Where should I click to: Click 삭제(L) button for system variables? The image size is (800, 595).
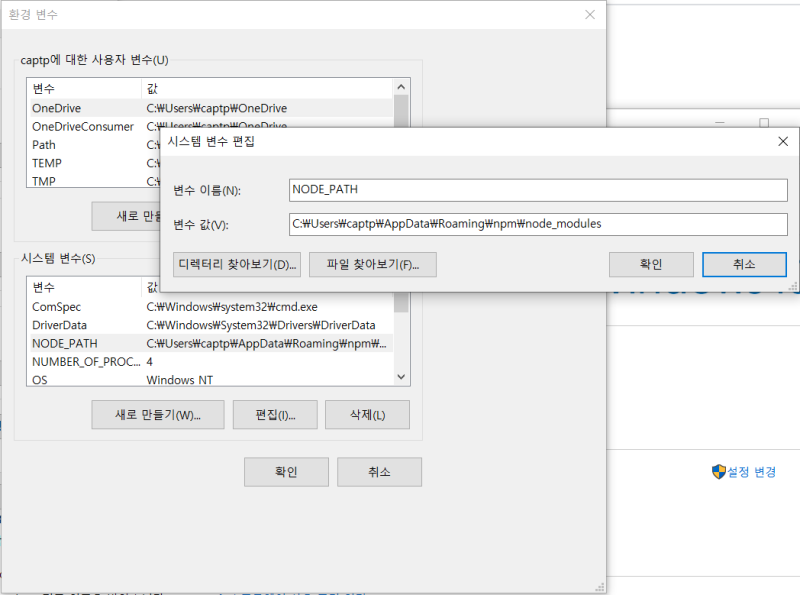[367, 415]
